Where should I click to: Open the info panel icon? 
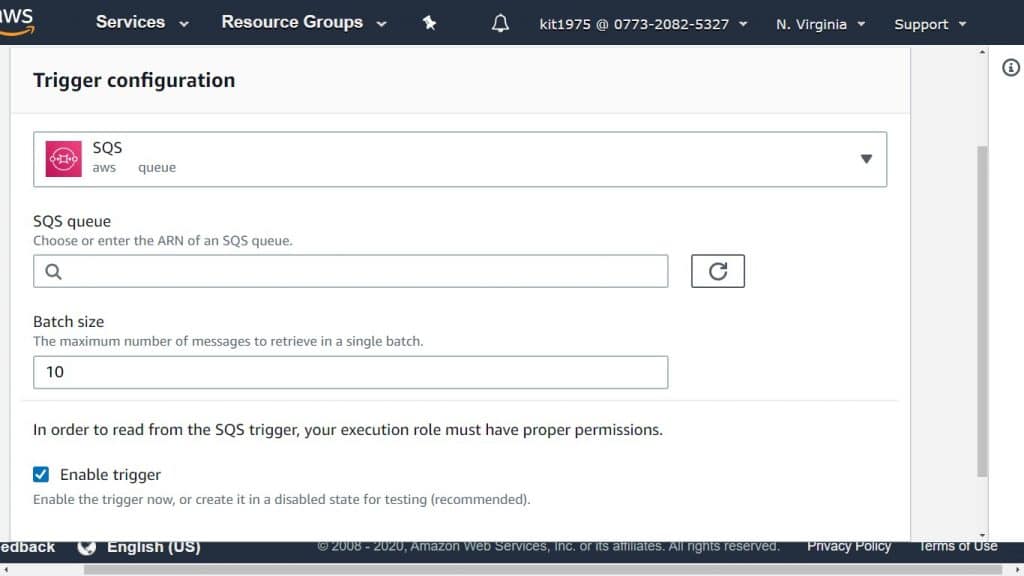1010,67
